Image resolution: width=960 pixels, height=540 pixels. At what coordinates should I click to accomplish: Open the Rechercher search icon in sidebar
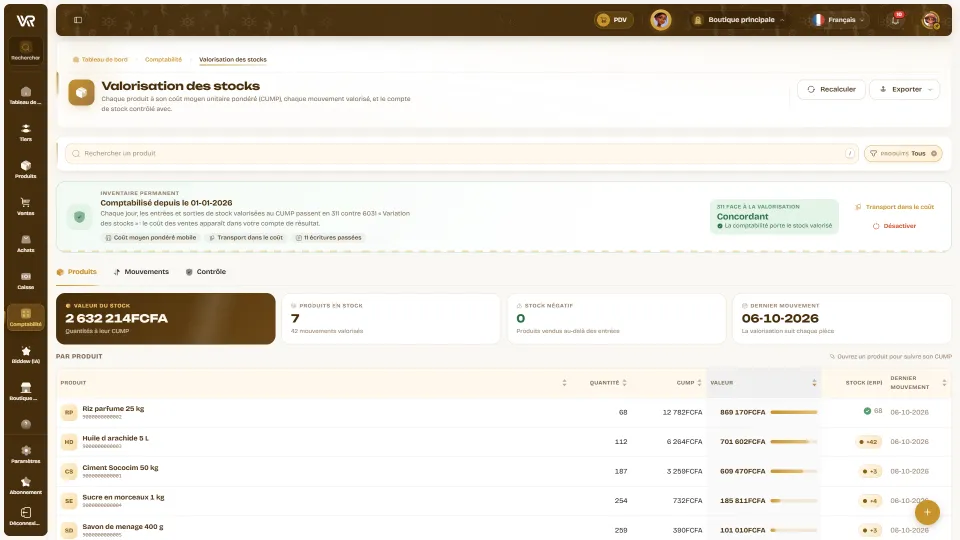pyautogui.click(x=25, y=50)
